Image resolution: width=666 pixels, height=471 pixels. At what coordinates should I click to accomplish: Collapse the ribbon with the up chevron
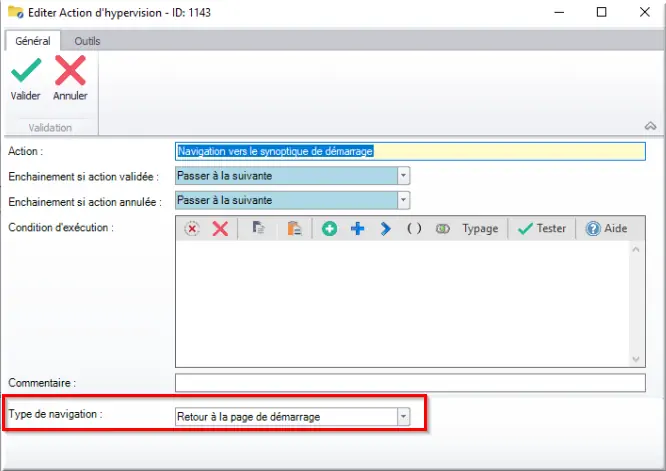pyautogui.click(x=650, y=126)
